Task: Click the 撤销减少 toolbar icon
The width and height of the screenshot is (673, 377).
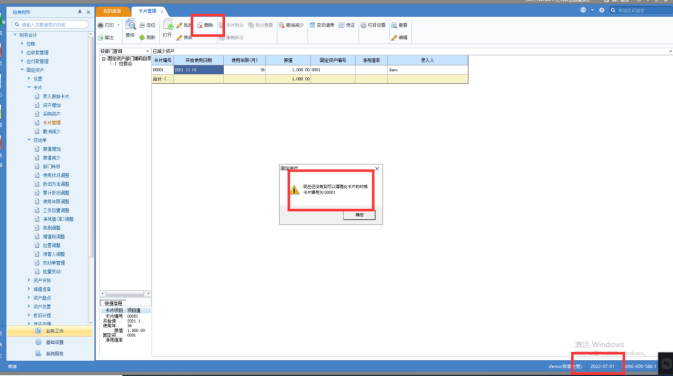Action: coord(282,25)
